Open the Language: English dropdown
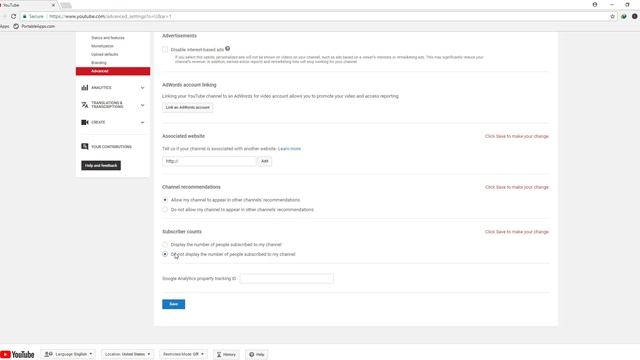 coord(68,354)
